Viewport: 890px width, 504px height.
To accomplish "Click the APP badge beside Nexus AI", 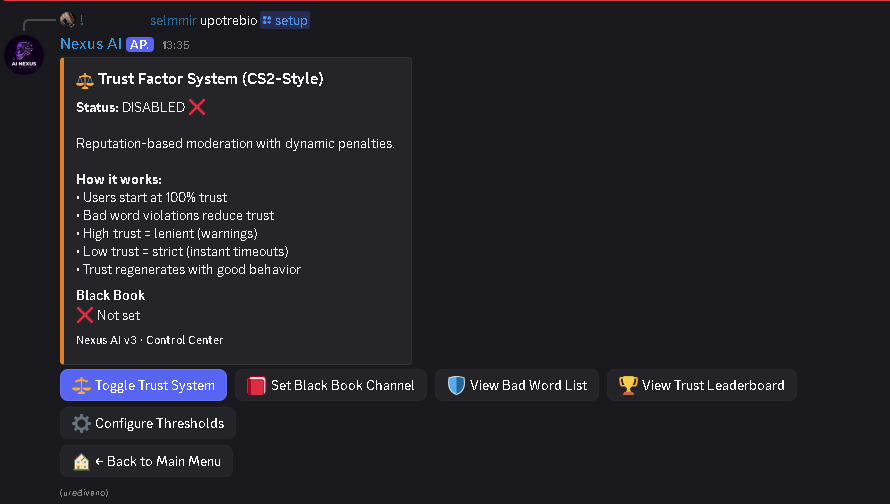I will 139,45.
